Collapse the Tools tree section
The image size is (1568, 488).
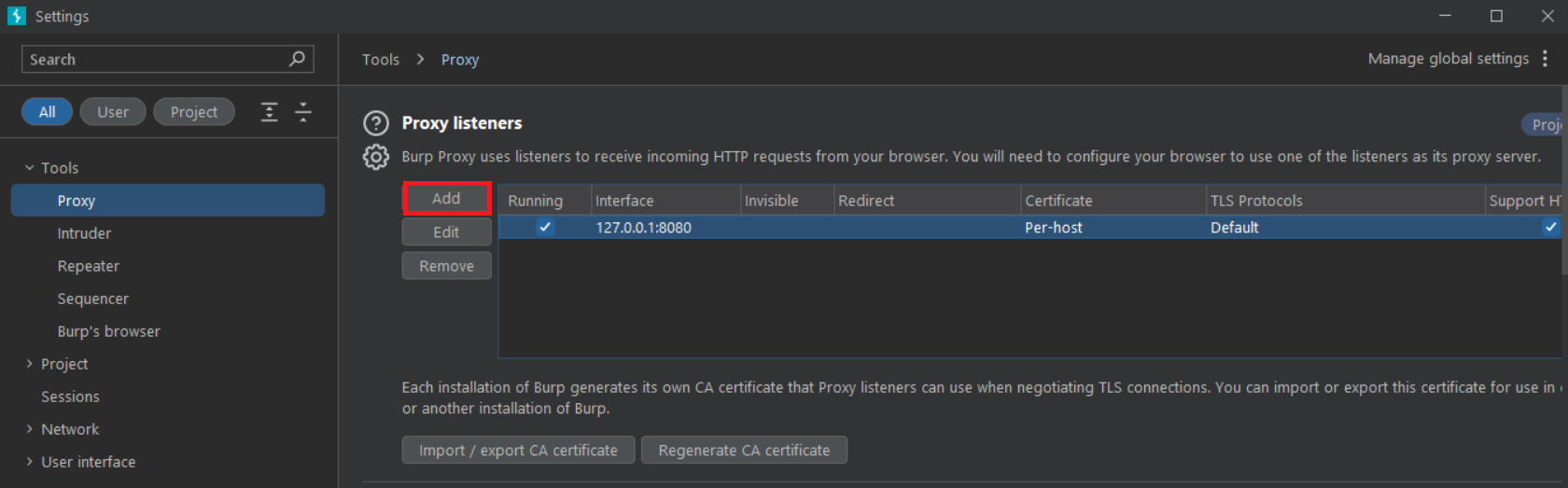coord(29,168)
